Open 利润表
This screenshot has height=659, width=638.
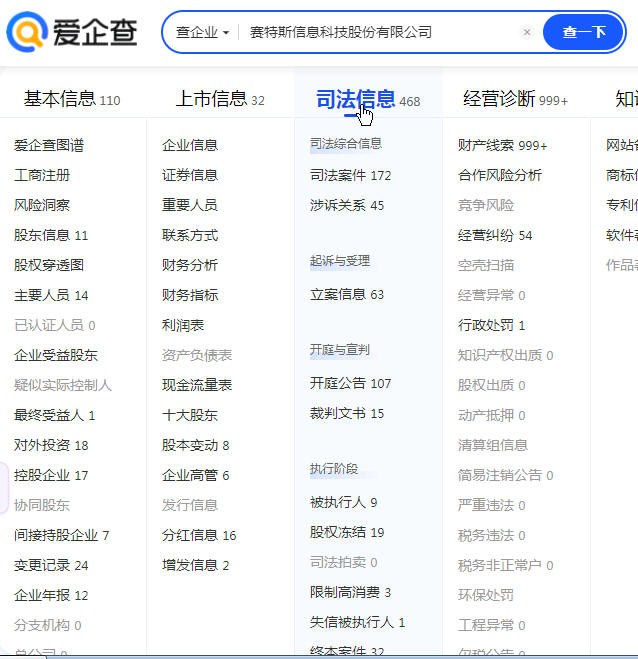coord(183,325)
